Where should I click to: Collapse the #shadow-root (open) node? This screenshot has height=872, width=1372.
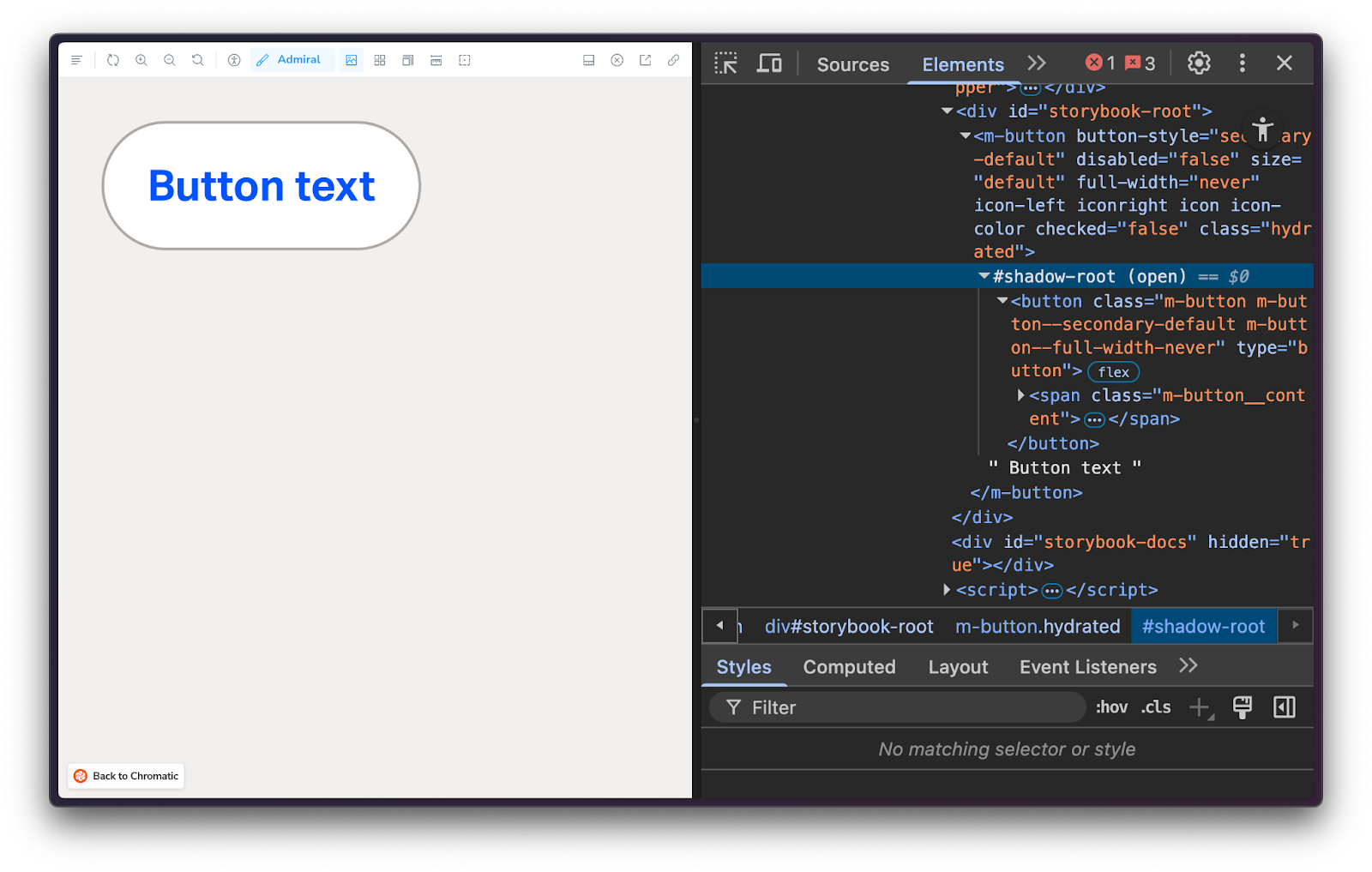click(984, 276)
